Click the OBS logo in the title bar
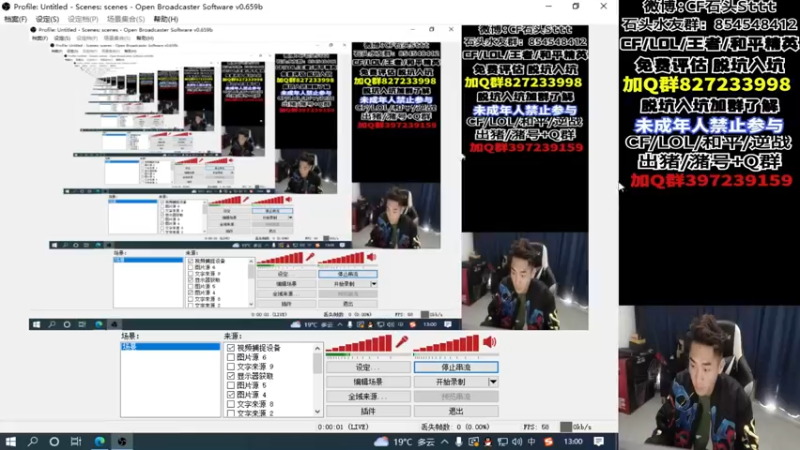The height and width of the screenshot is (450, 800). click(6, 7)
